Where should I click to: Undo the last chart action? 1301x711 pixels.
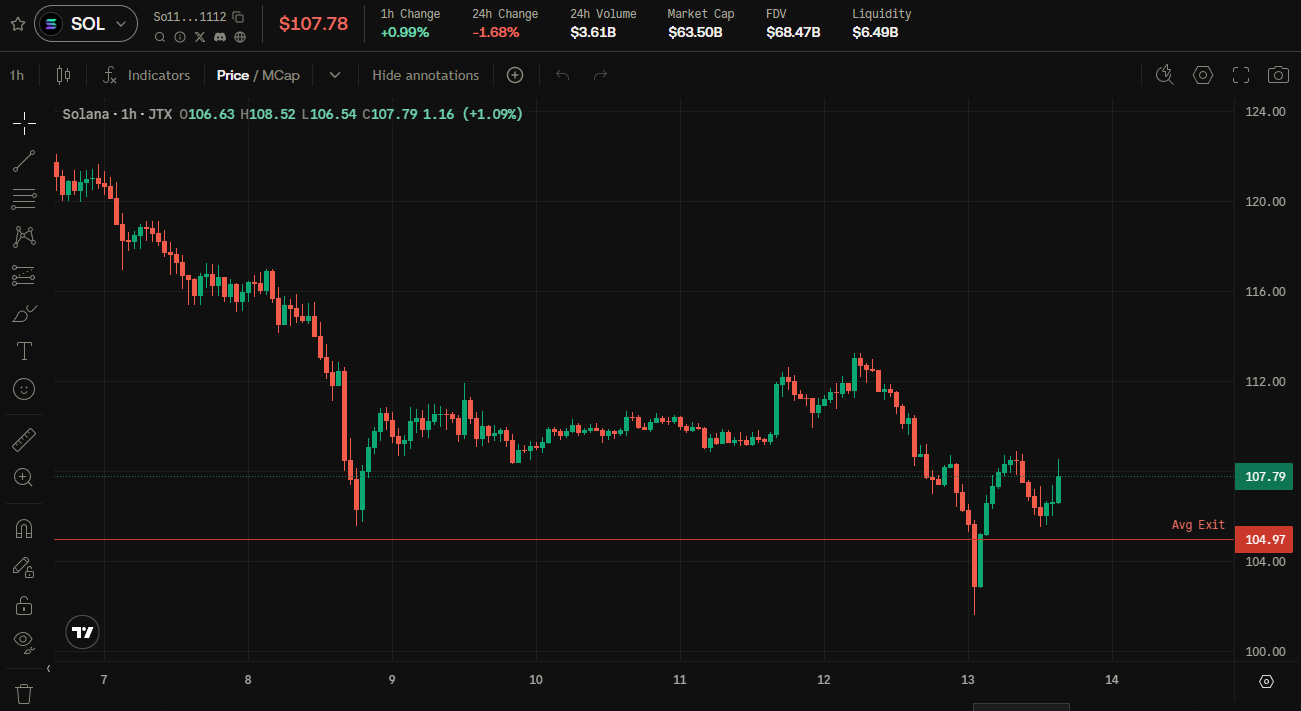pos(562,75)
